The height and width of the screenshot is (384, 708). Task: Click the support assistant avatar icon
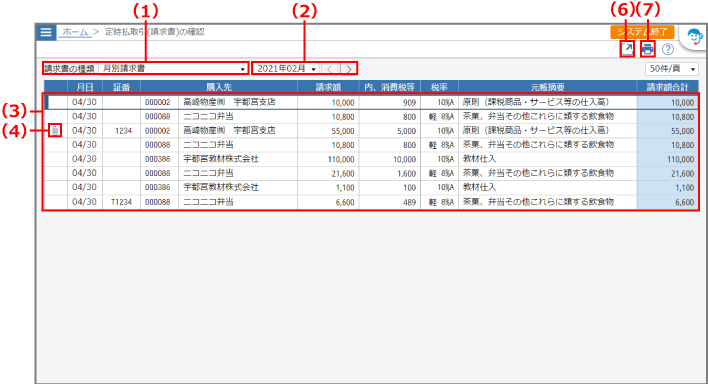click(x=694, y=37)
